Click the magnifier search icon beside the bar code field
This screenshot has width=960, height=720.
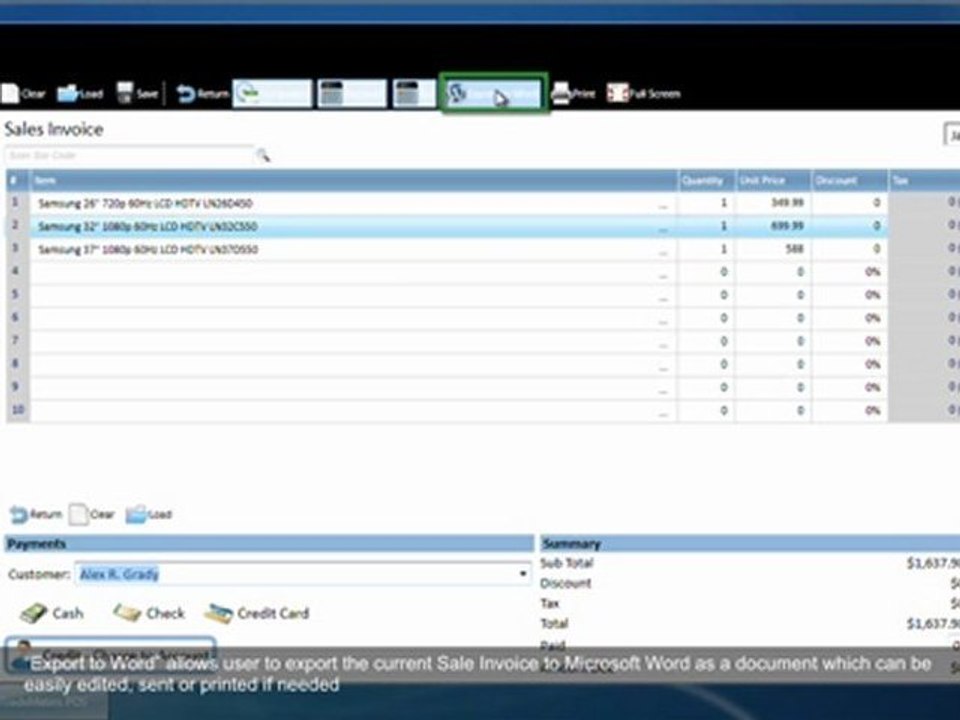coord(263,155)
